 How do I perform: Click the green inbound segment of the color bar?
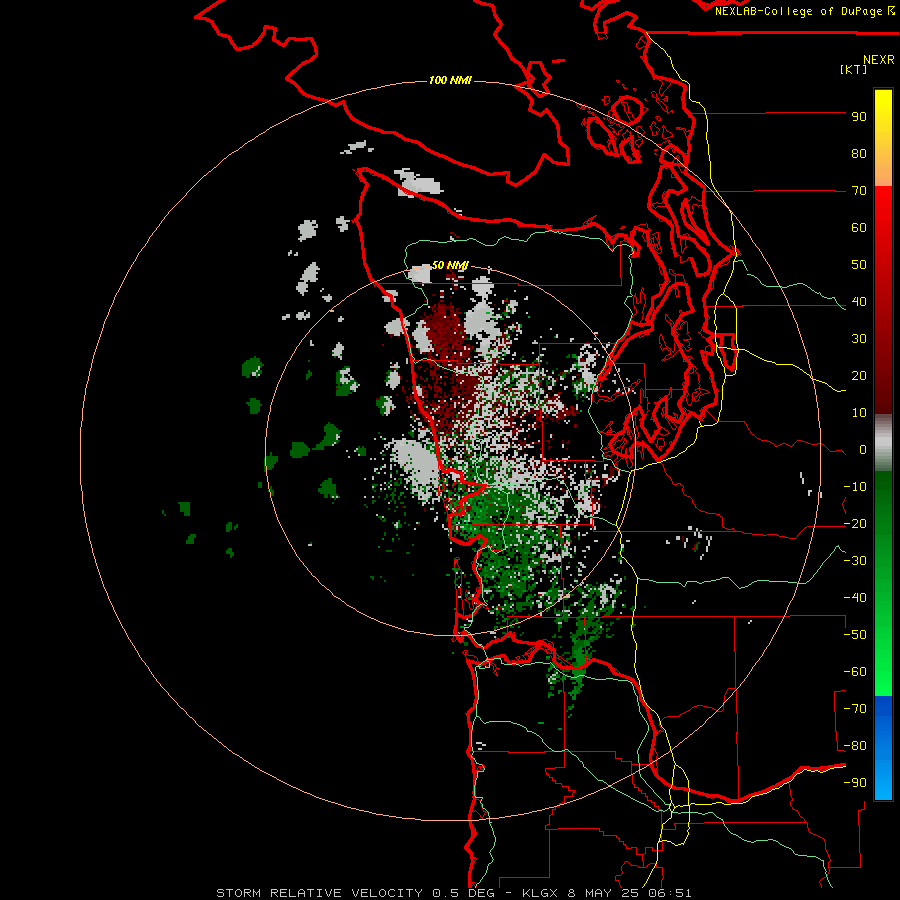(883, 584)
